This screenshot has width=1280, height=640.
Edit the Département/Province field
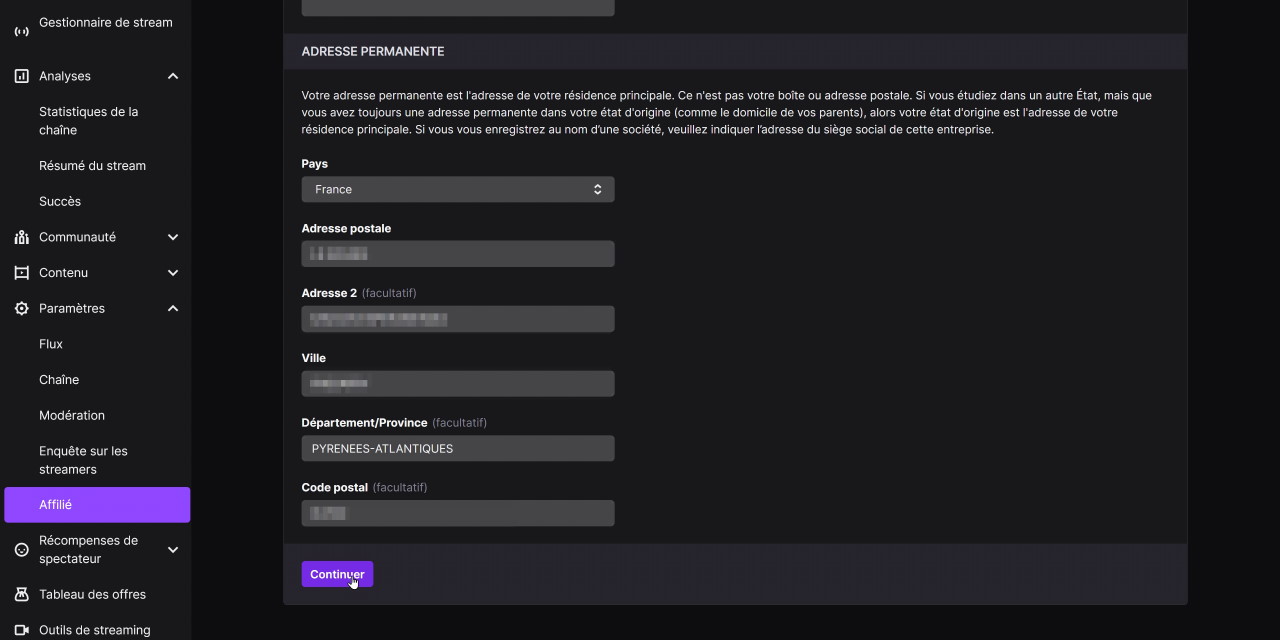tap(457, 449)
